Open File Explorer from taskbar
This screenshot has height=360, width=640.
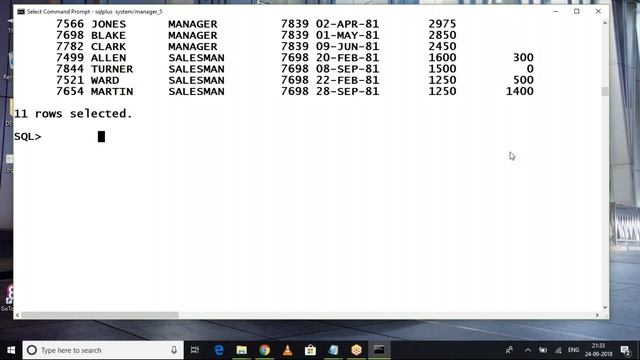[x=242, y=350]
